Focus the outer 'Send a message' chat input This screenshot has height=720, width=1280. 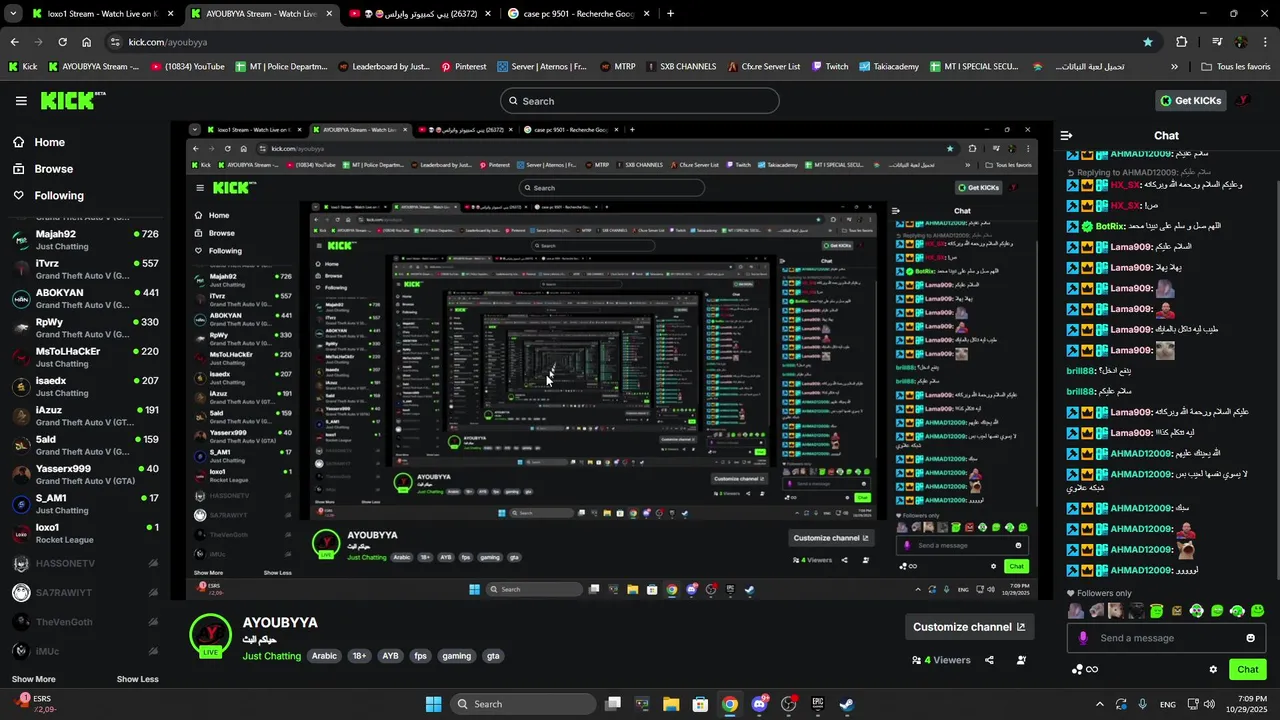tap(1167, 638)
